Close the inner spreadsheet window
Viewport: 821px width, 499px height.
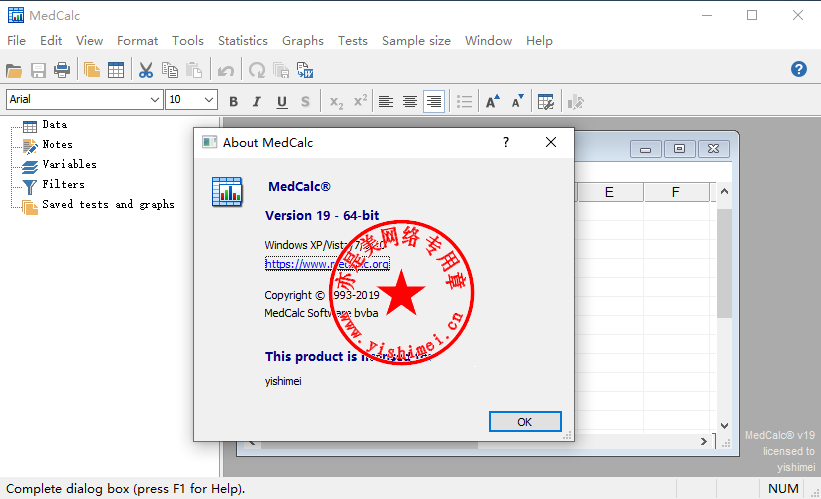click(x=713, y=149)
